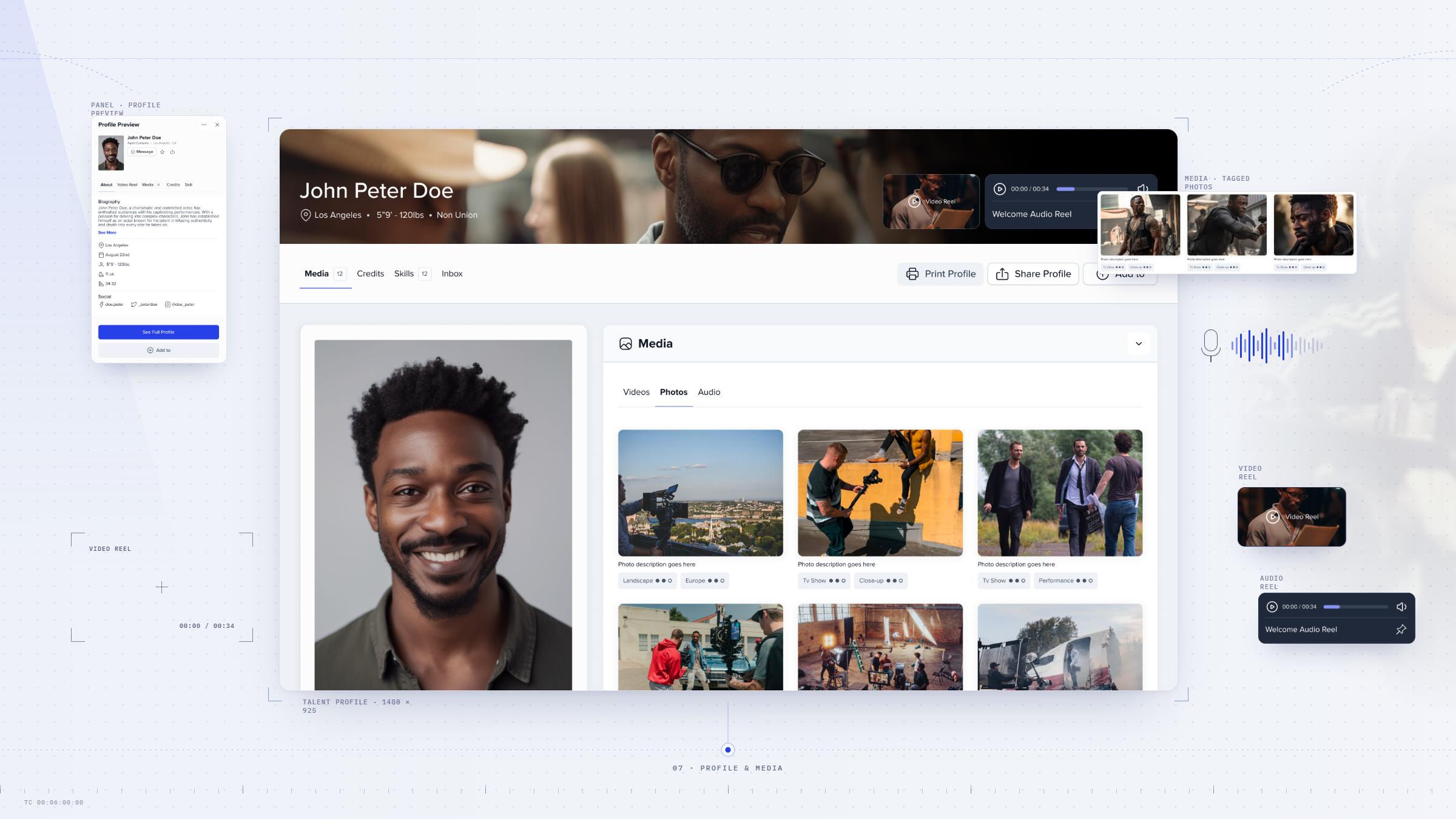
Task: Pin the floating Welcome Audio Reel card
Action: pos(1401,630)
